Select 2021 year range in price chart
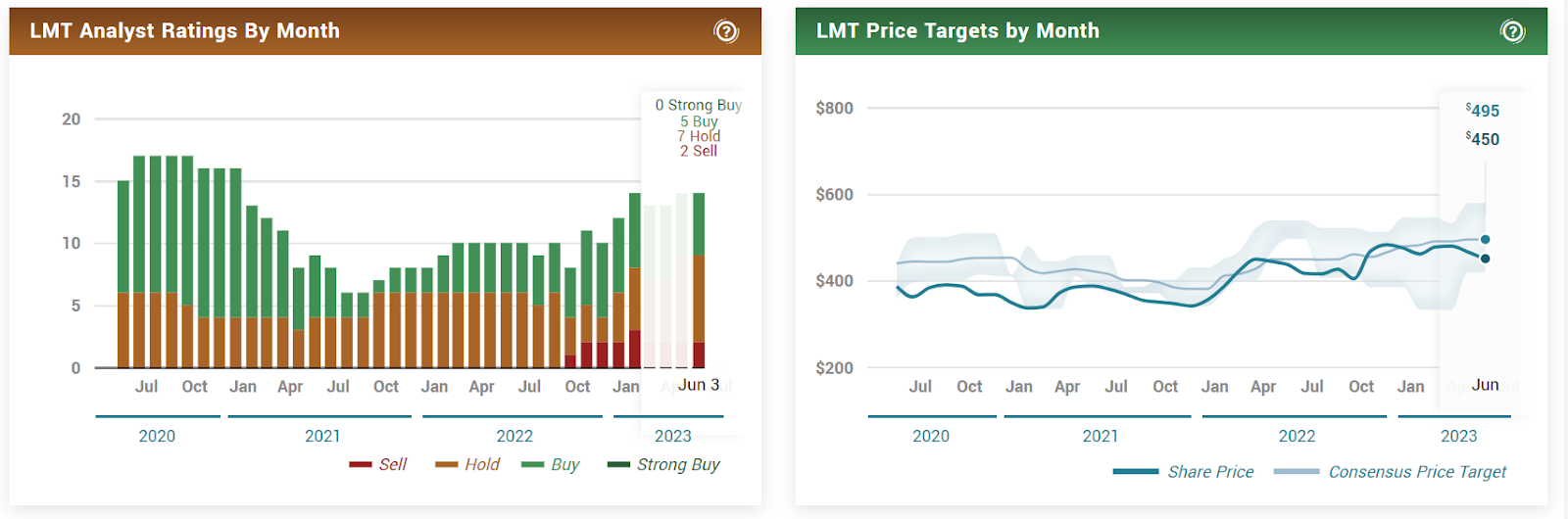 pos(1100,436)
